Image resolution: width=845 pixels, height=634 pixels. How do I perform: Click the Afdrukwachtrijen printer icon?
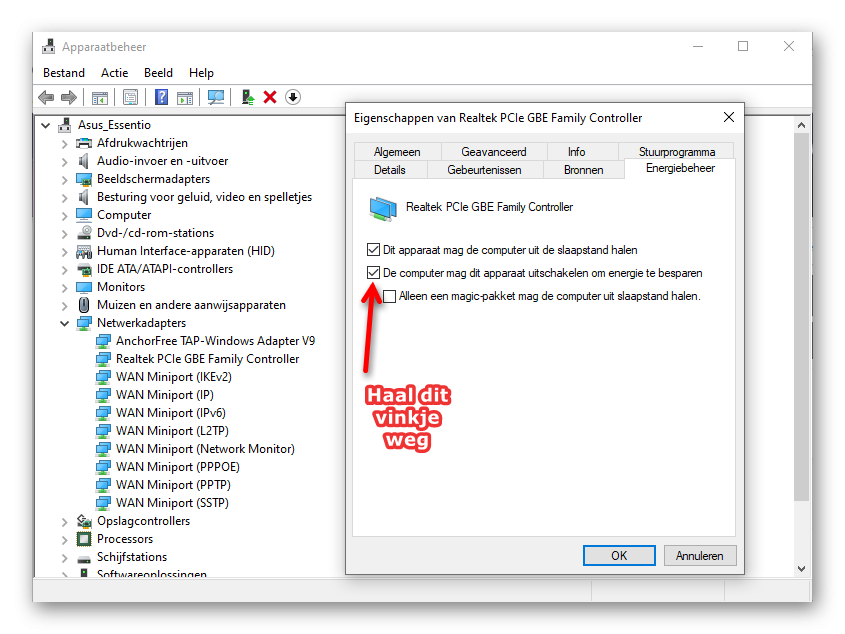[84, 143]
